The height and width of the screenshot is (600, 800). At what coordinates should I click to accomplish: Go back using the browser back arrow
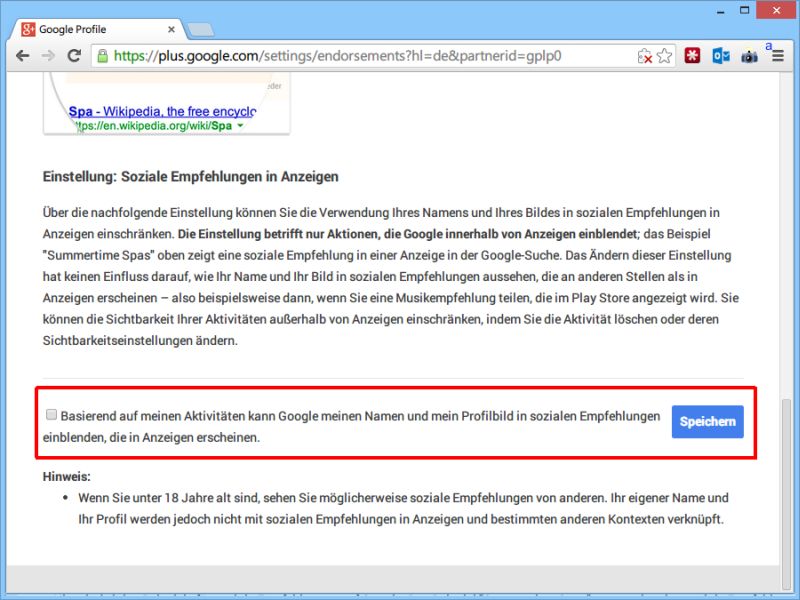coord(22,56)
